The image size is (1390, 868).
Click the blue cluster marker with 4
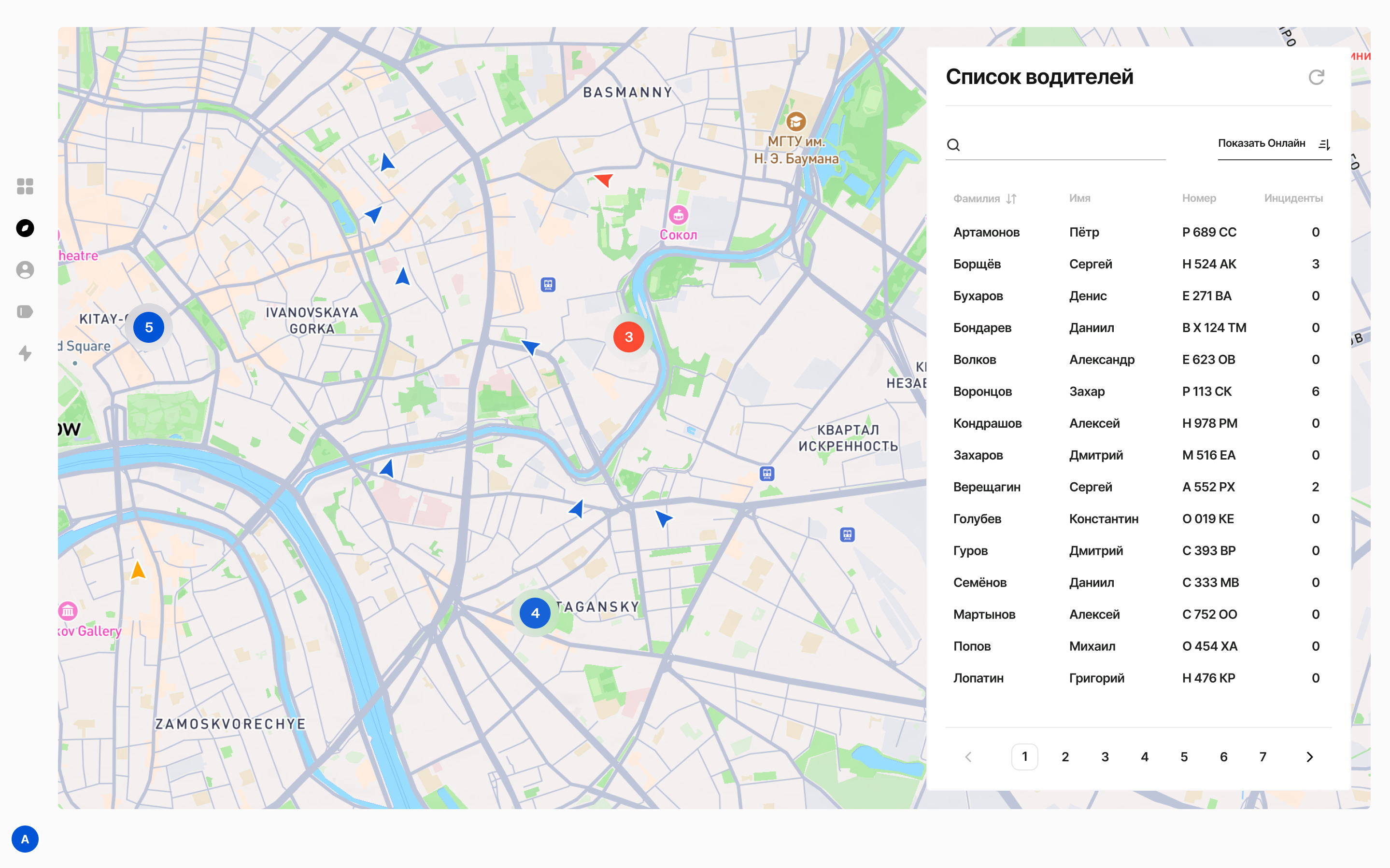535,613
